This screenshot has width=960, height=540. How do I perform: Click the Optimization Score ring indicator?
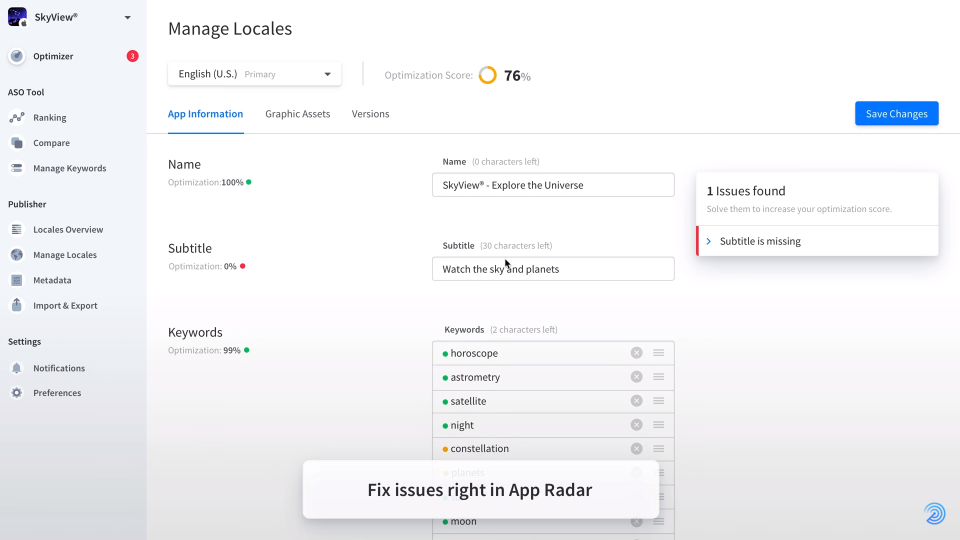pos(487,75)
